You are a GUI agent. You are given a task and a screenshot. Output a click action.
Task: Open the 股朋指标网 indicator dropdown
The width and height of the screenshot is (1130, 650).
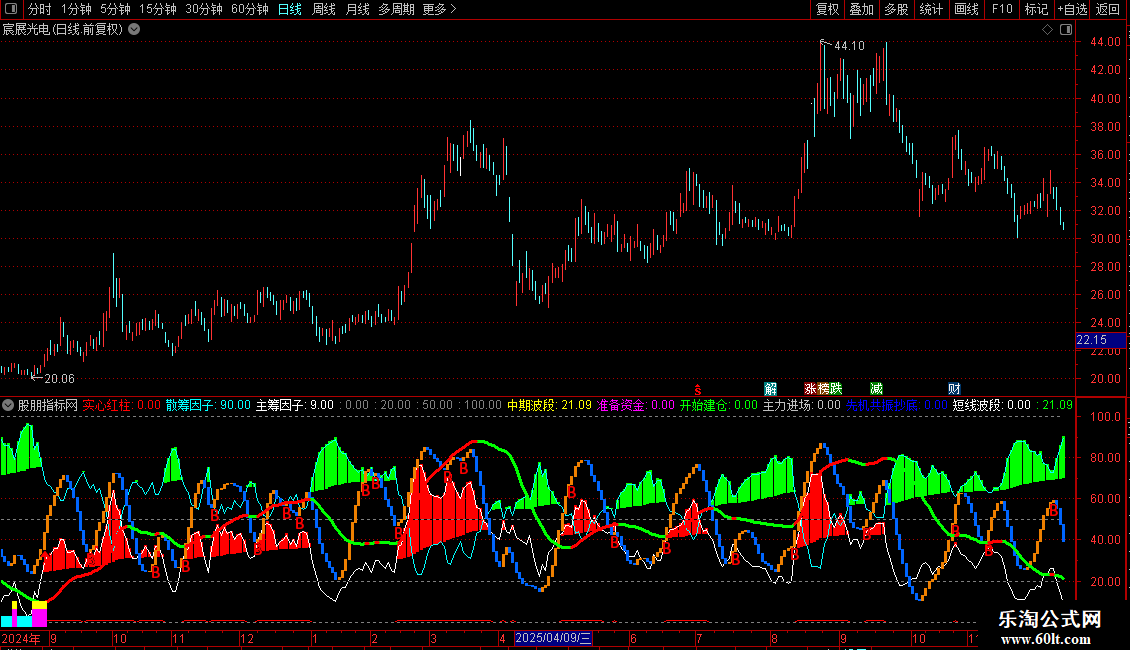[8, 406]
